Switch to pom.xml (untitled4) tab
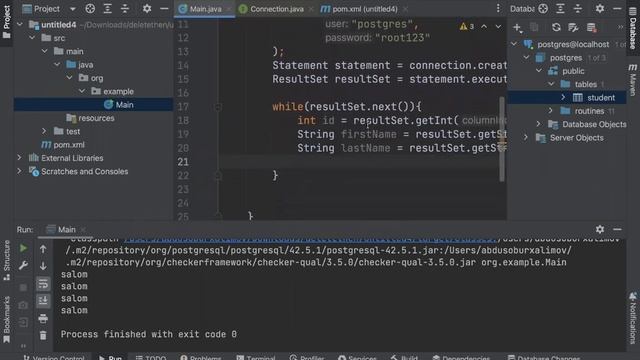640x360 pixels. (364, 9)
